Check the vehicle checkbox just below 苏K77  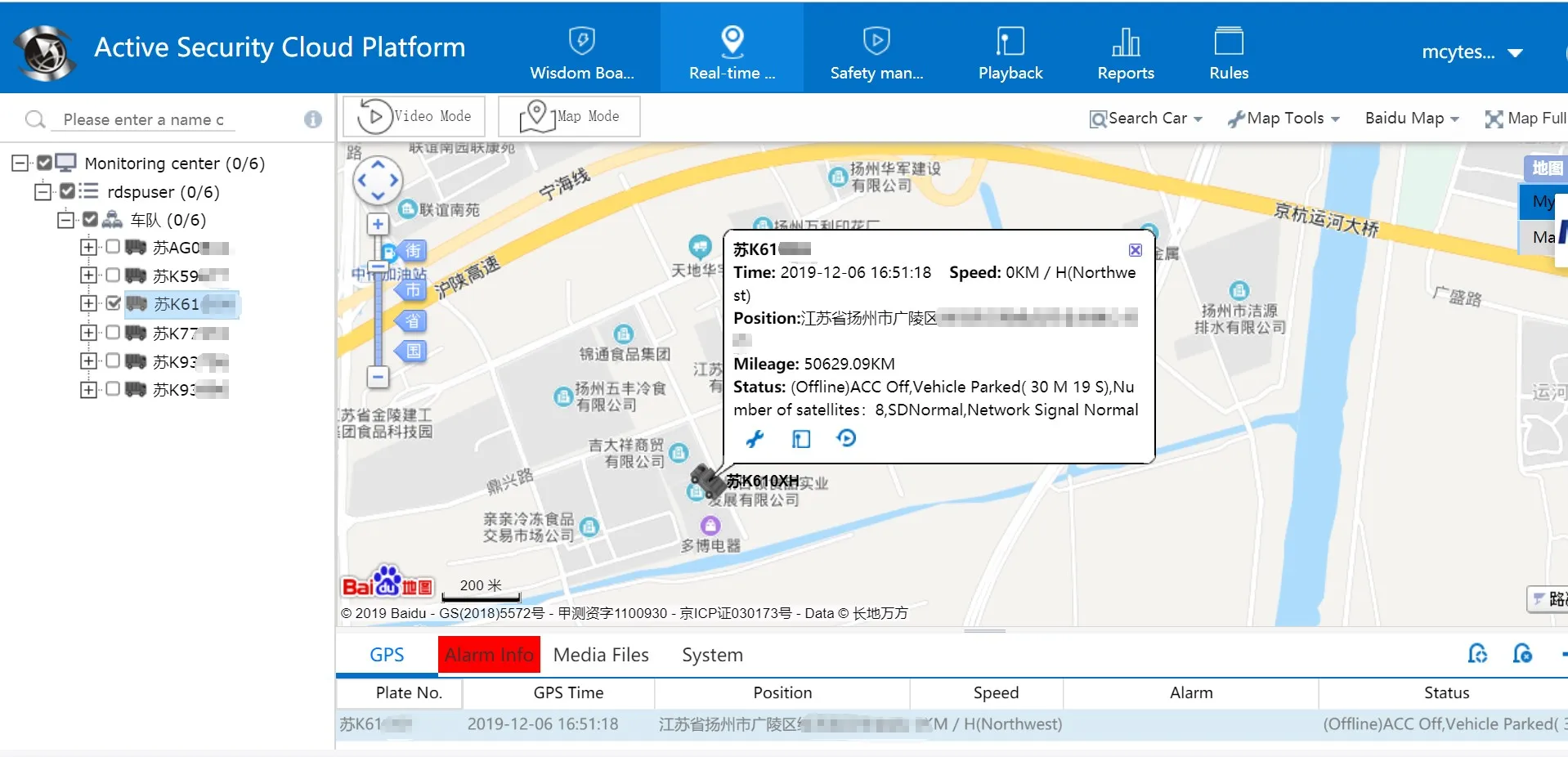(x=113, y=361)
